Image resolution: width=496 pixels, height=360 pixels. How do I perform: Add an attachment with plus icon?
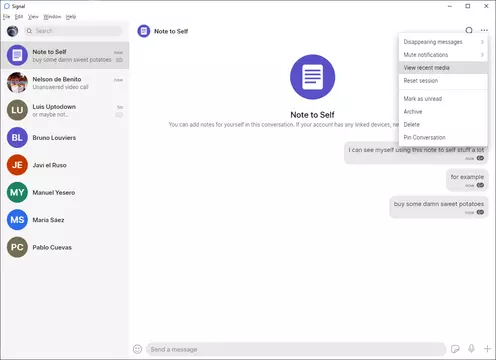pos(487,349)
